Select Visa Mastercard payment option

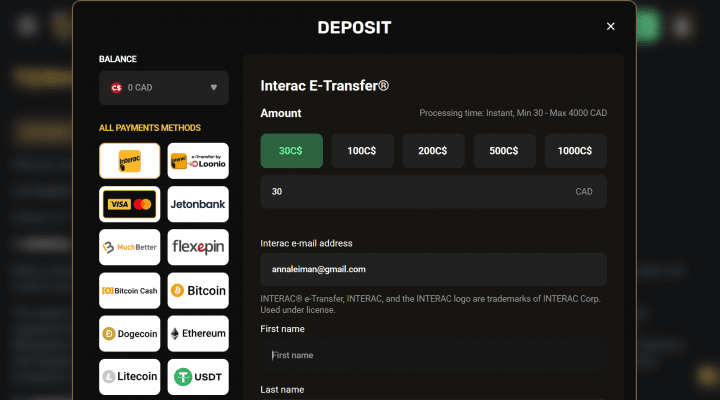129,204
